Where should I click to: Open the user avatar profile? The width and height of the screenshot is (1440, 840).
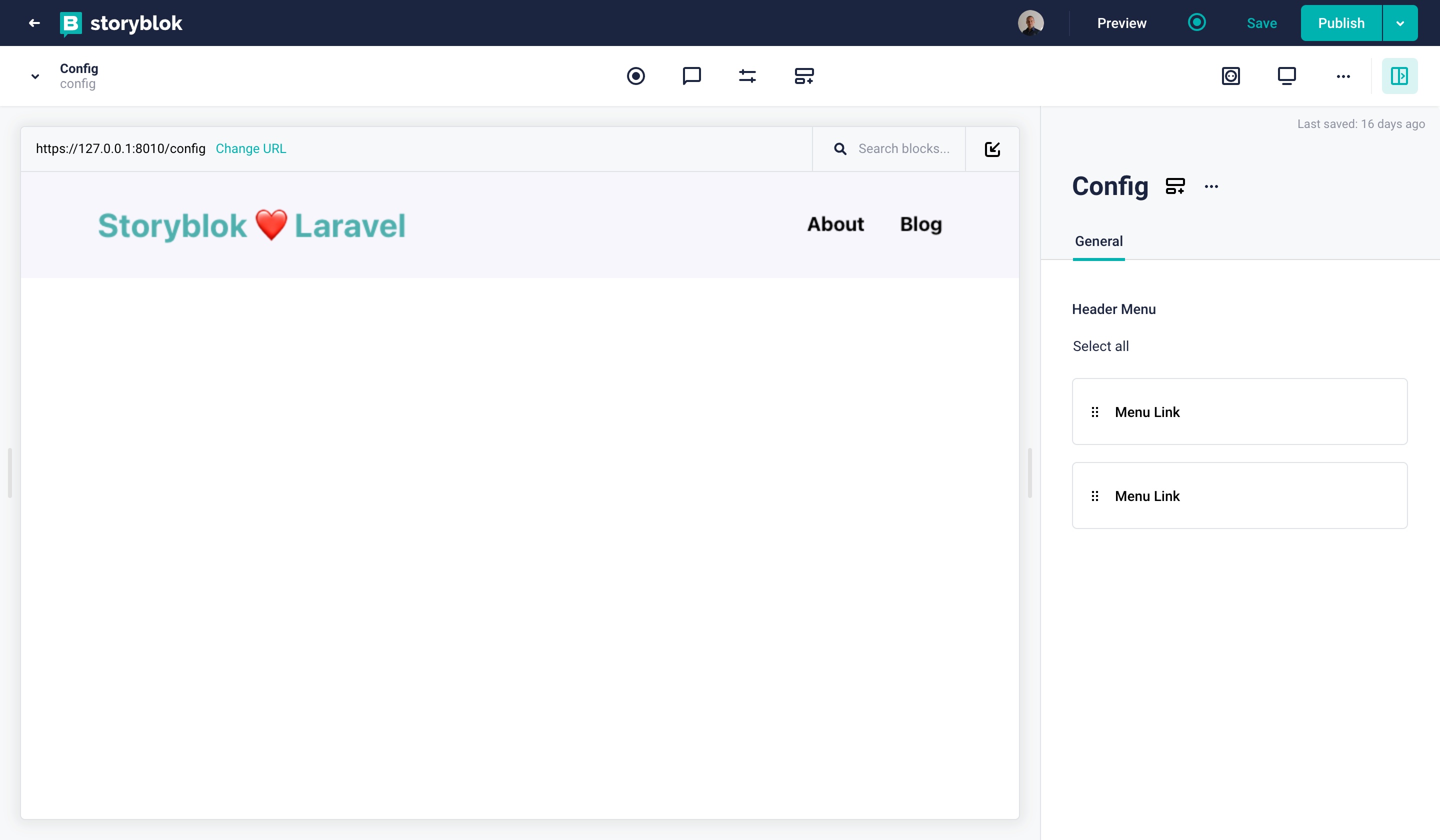pyautogui.click(x=1031, y=23)
